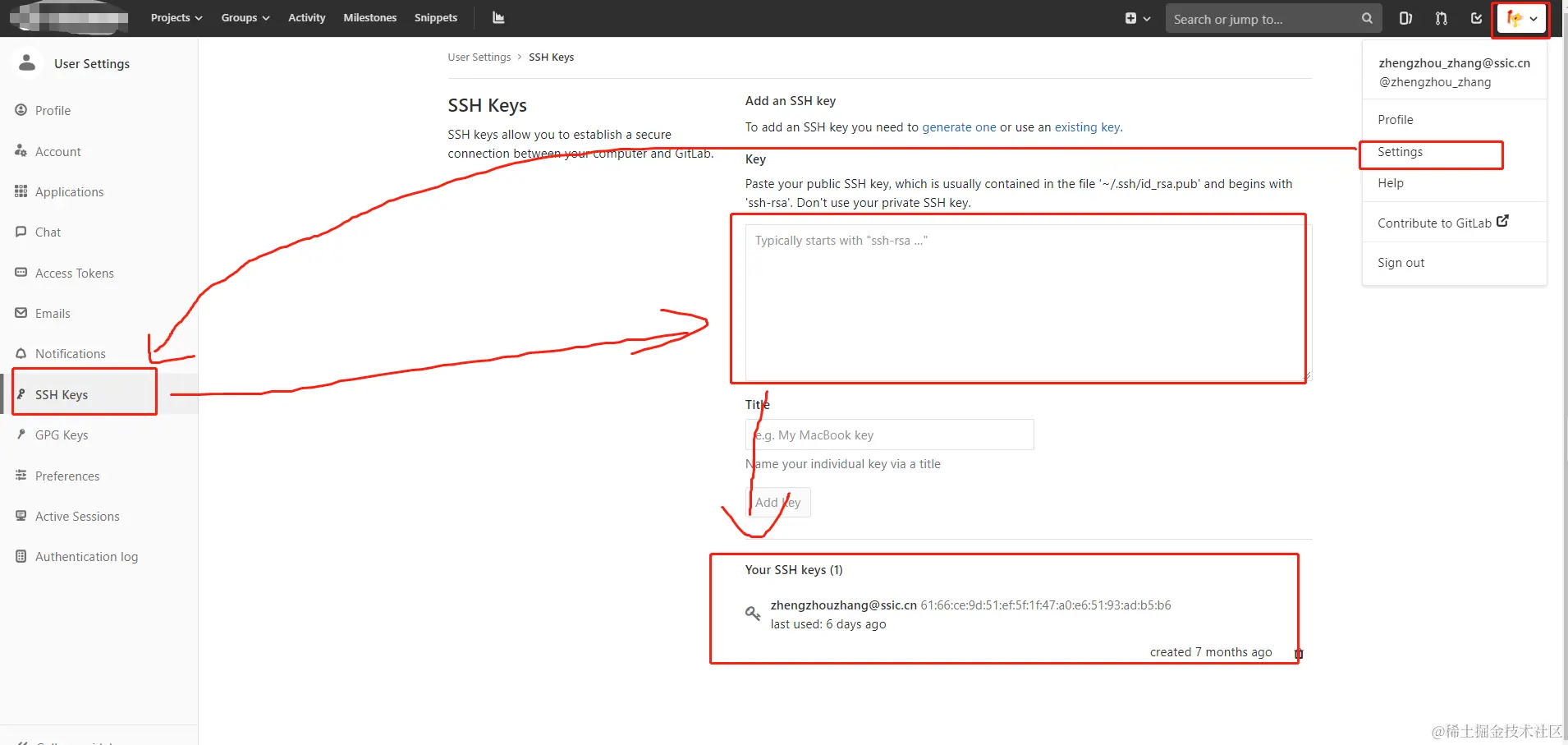Go to Snippets in the top navigation
Screen dimensions: 1568x745
point(436,17)
